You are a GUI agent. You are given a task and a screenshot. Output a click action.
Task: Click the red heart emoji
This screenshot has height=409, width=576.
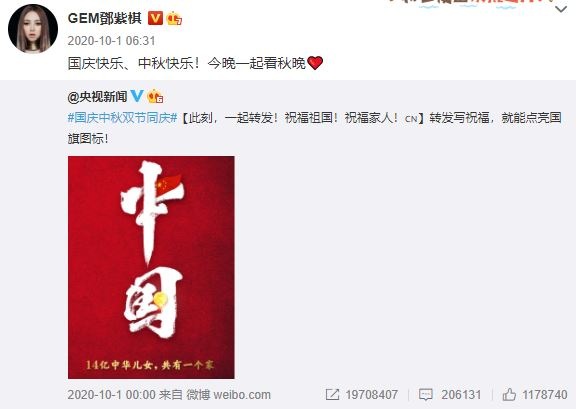(x=315, y=63)
